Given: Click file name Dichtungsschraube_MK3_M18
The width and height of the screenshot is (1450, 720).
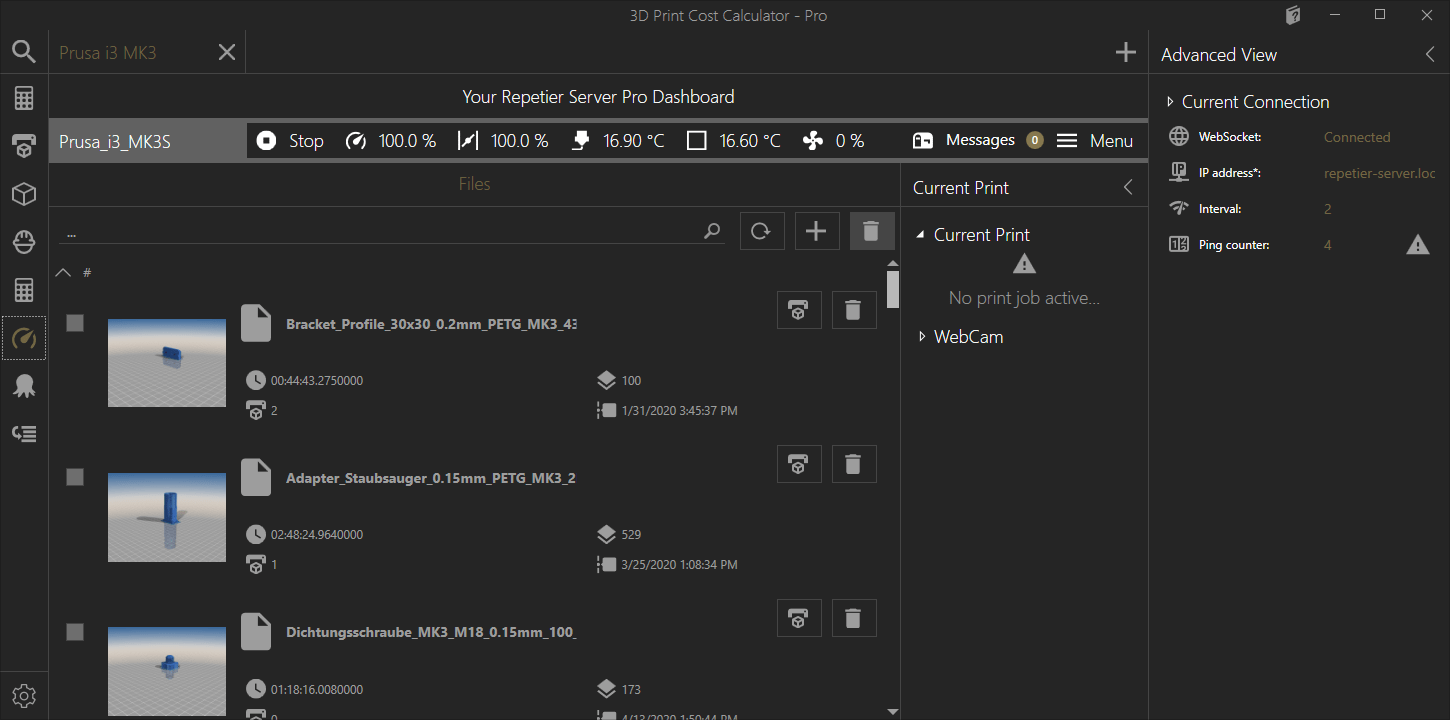Looking at the screenshot, I should click(x=431, y=632).
